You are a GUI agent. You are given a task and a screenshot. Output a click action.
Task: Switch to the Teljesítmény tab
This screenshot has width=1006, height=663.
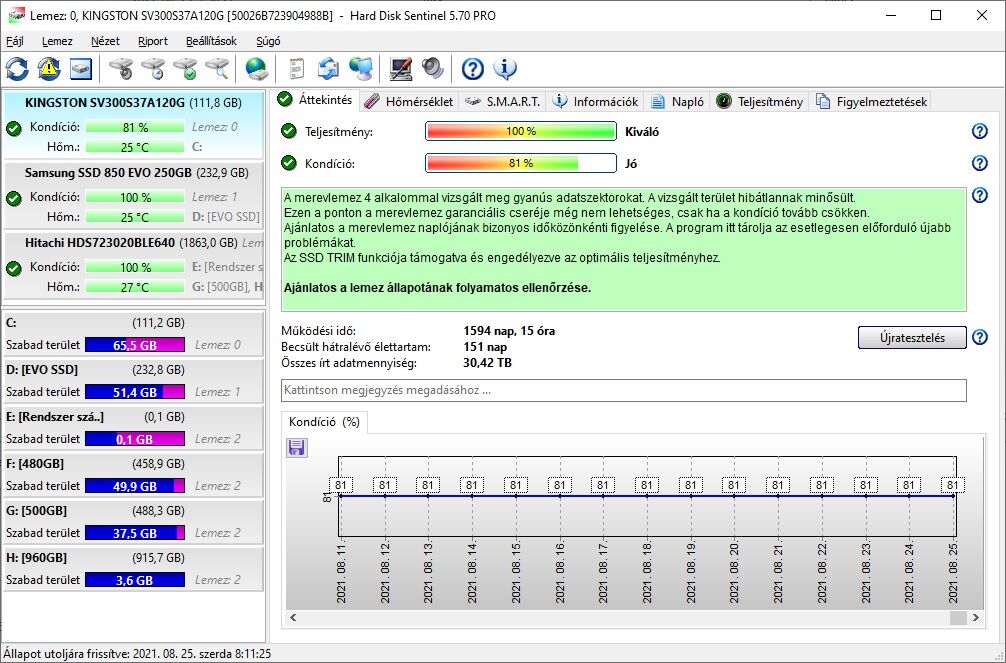point(760,101)
